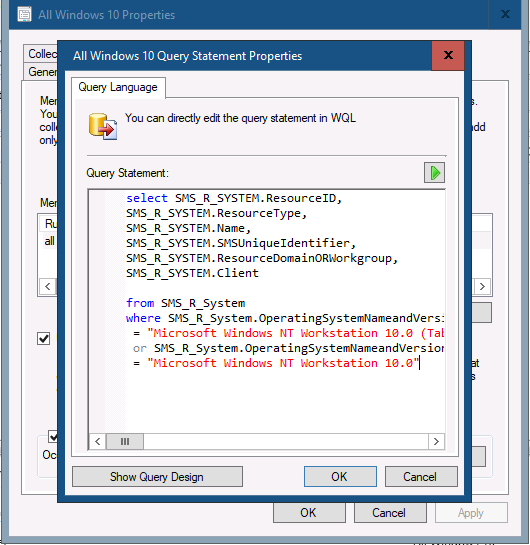Click the 'select' keyword in query statement

coord(147,198)
